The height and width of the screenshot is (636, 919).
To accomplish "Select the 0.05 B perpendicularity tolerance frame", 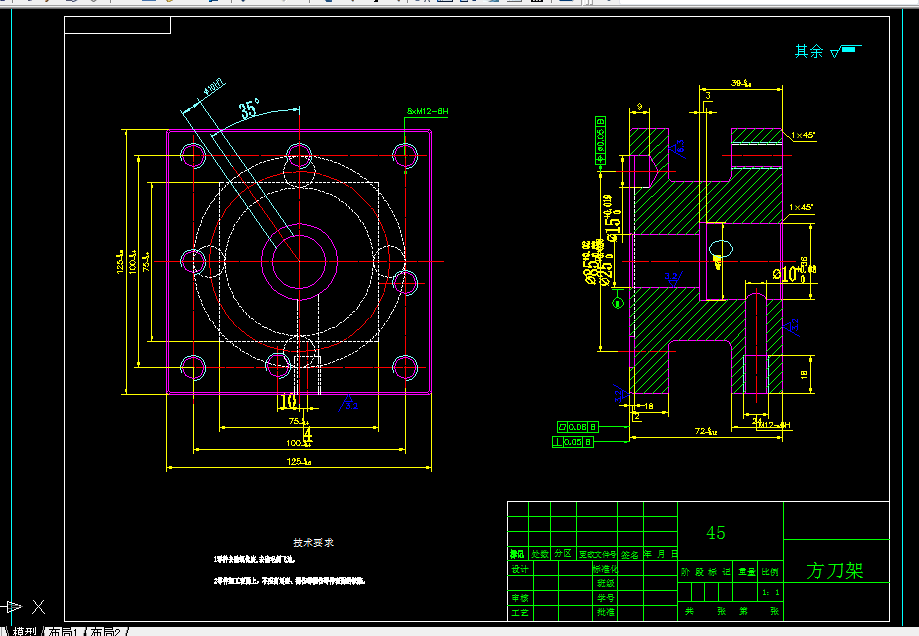I will 573,442.
